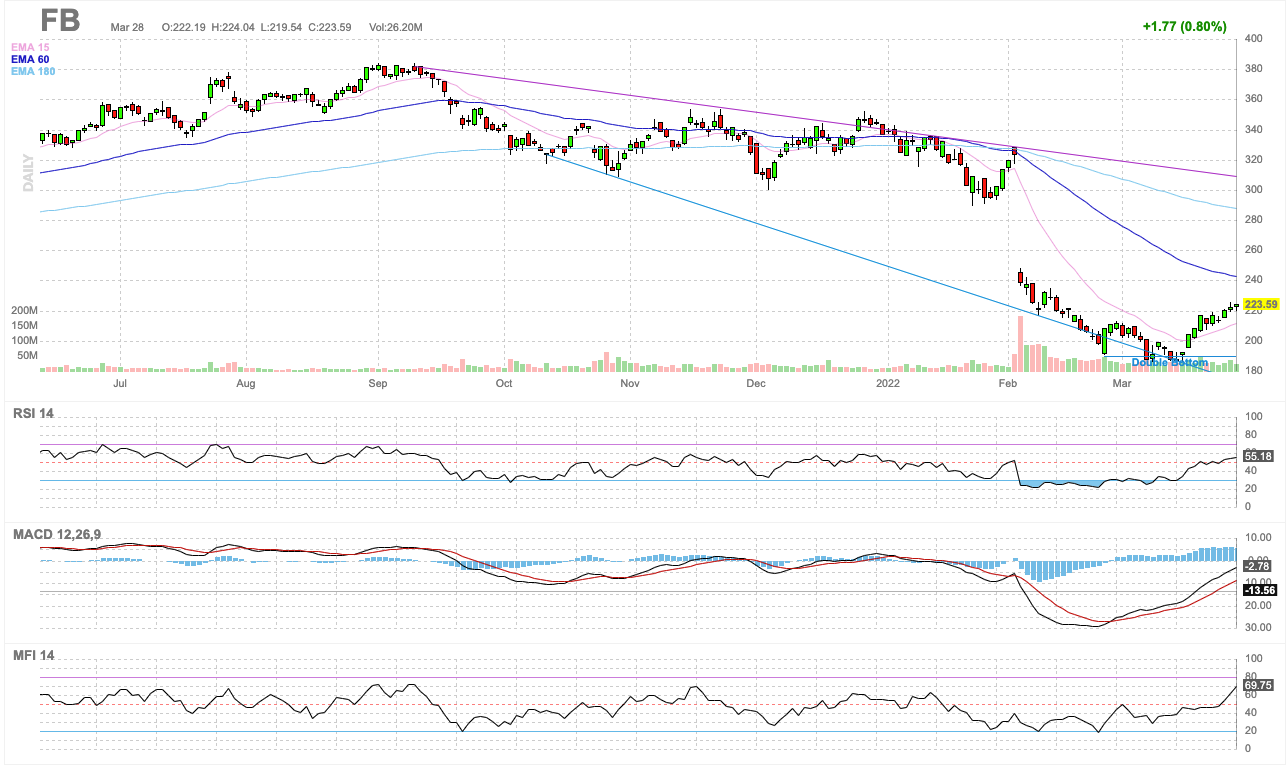Click the Double Bottom pattern label
Image resolution: width=1286 pixels, height=765 pixels.
pos(1169,362)
